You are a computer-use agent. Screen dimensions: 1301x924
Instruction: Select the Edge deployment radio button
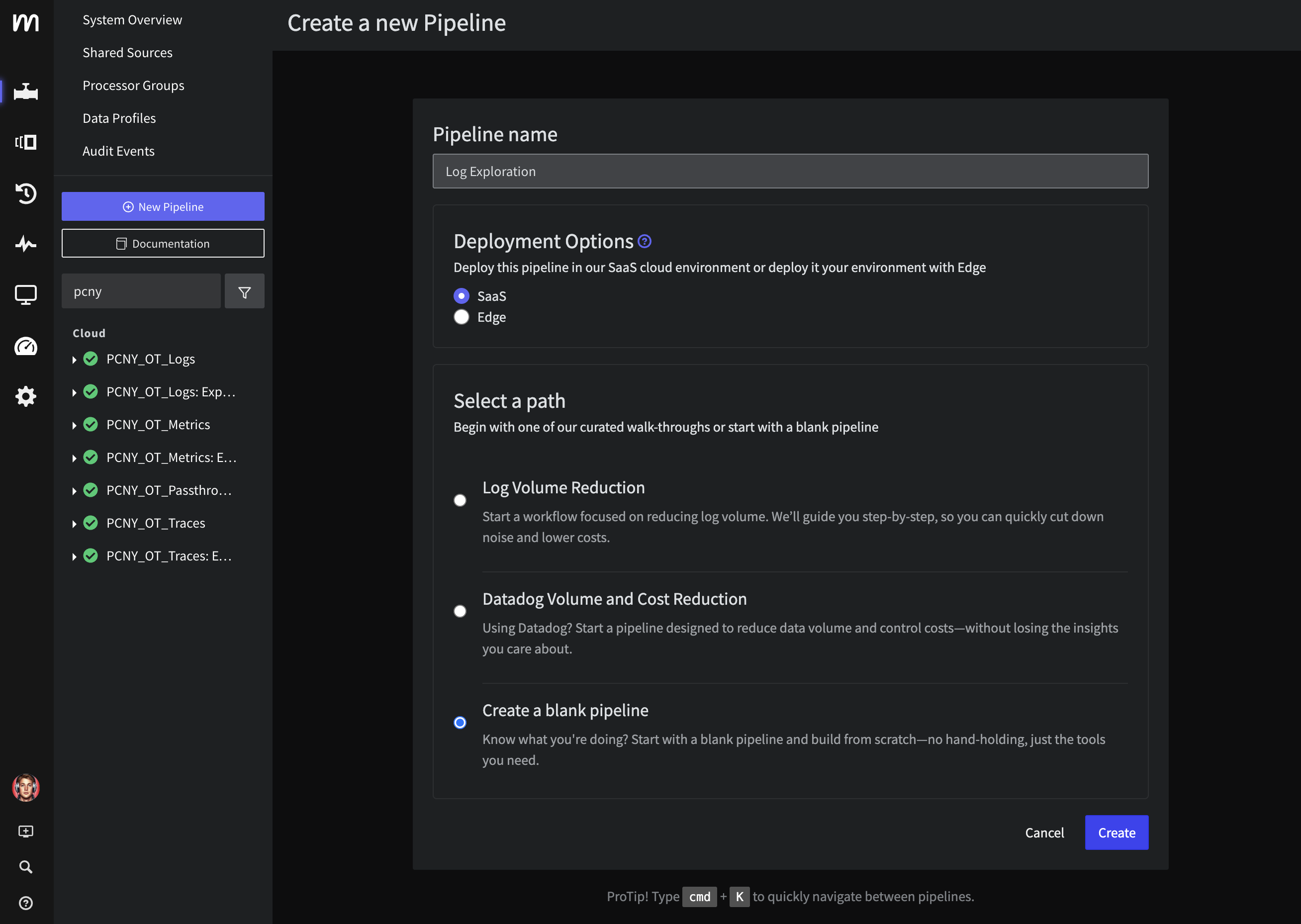coord(462,317)
